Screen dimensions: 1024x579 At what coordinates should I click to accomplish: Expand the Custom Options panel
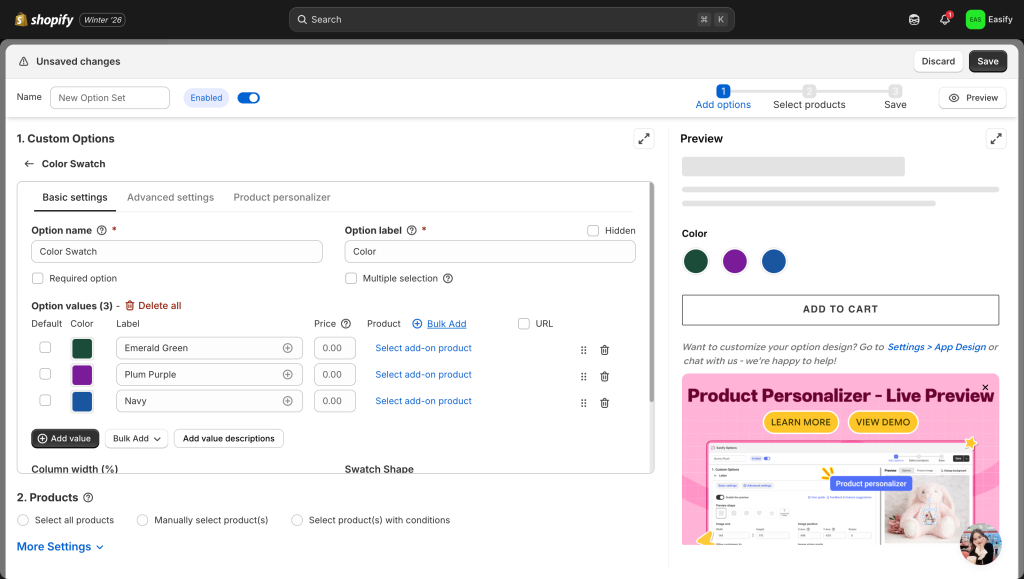point(644,139)
